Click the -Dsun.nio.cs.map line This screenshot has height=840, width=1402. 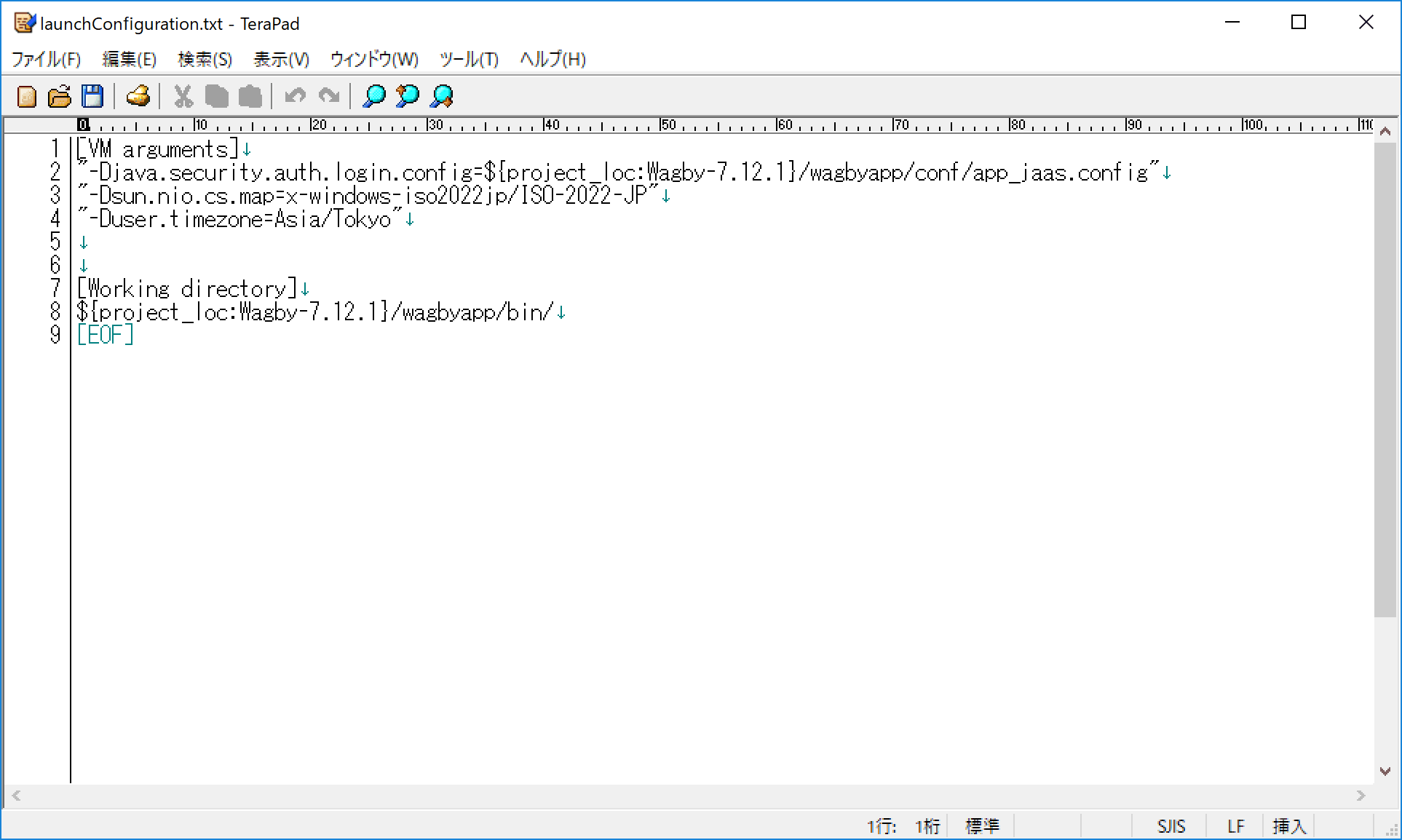368,196
